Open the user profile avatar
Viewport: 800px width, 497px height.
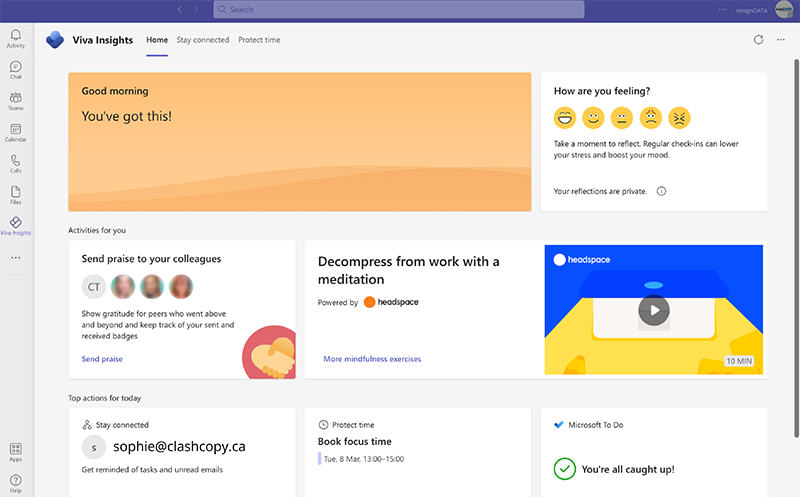(784, 9)
